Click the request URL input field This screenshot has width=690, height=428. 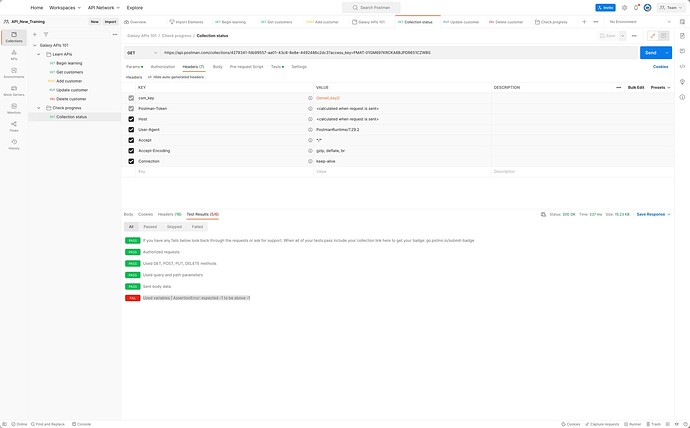(399, 53)
